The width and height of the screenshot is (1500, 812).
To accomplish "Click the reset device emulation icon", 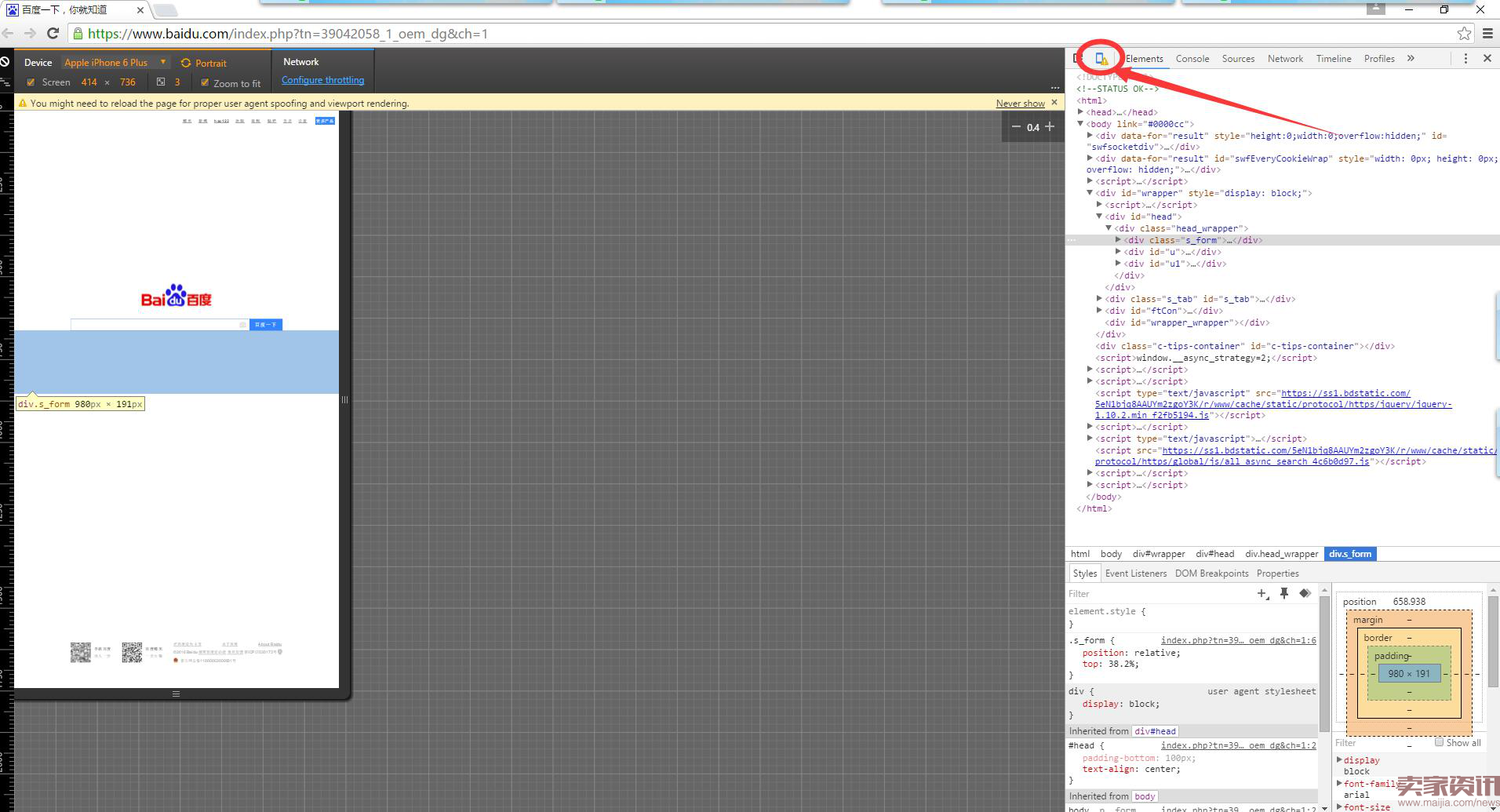I will pyautogui.click(x=5, y=61).
